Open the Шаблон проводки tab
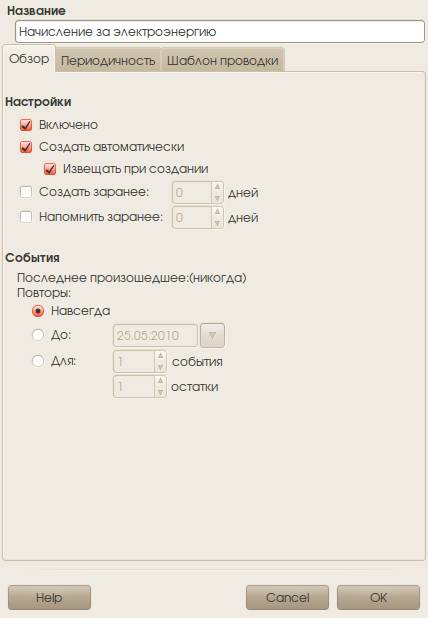The width and height of the screenshot is (428, 618). tap(222, 60)
